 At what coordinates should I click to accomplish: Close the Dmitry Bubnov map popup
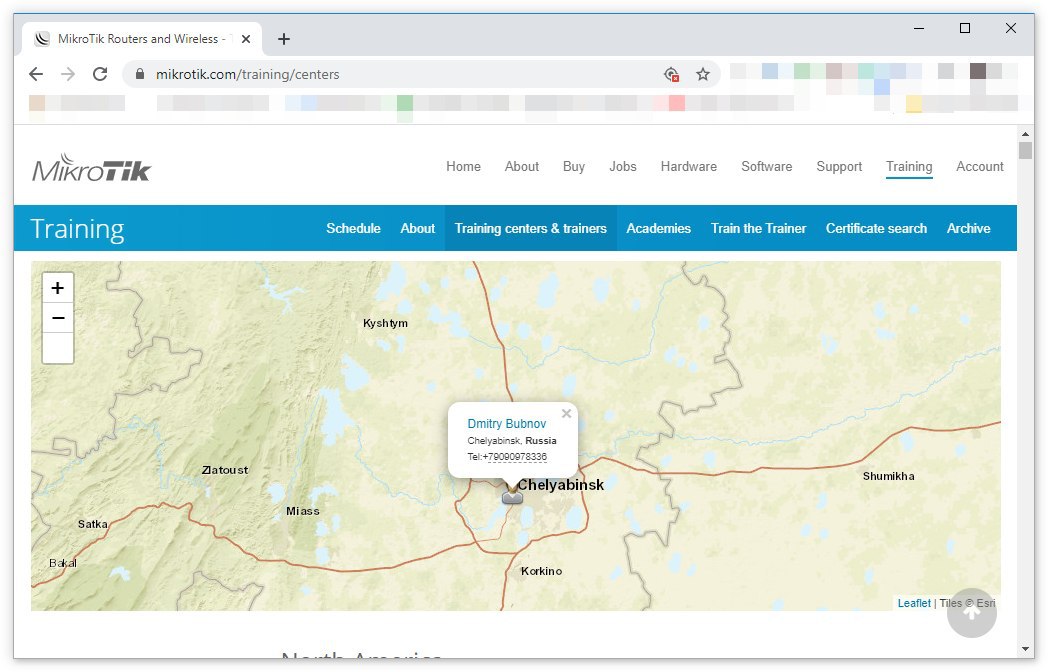(x=566, y=413)
